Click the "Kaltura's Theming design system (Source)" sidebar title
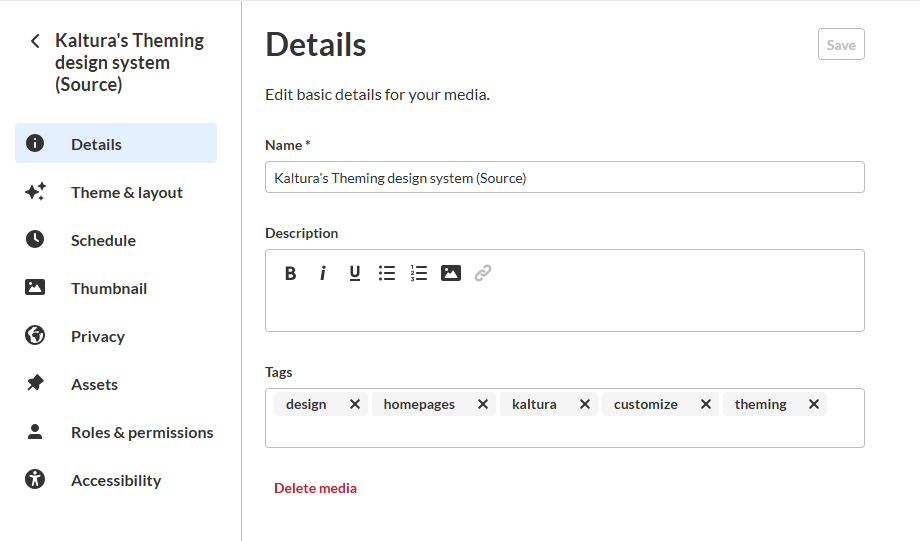 pyautogui.click(x=130, y=62)
